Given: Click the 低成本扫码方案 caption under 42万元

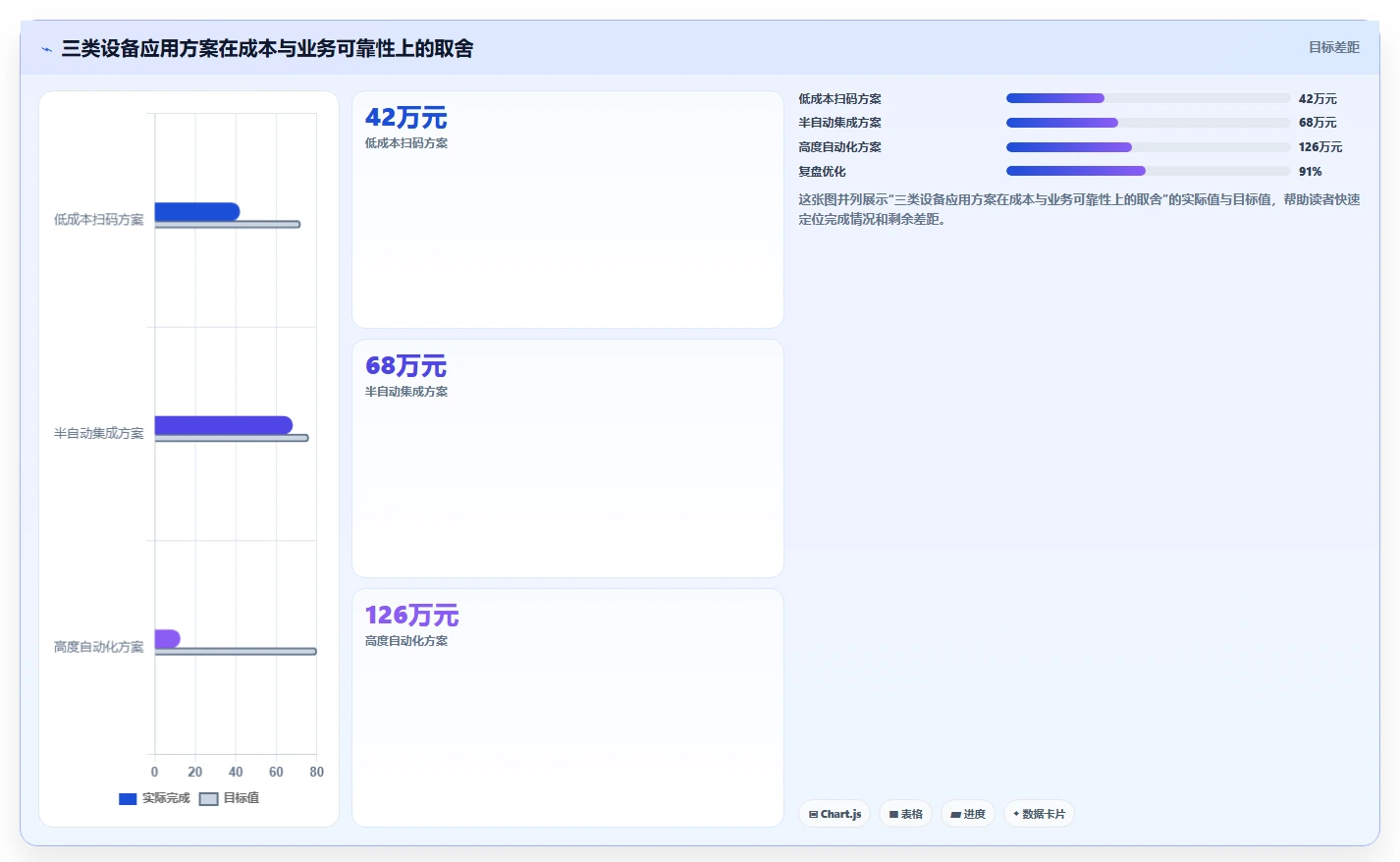Looking at the screenshot, I should (x=406, y=143).
